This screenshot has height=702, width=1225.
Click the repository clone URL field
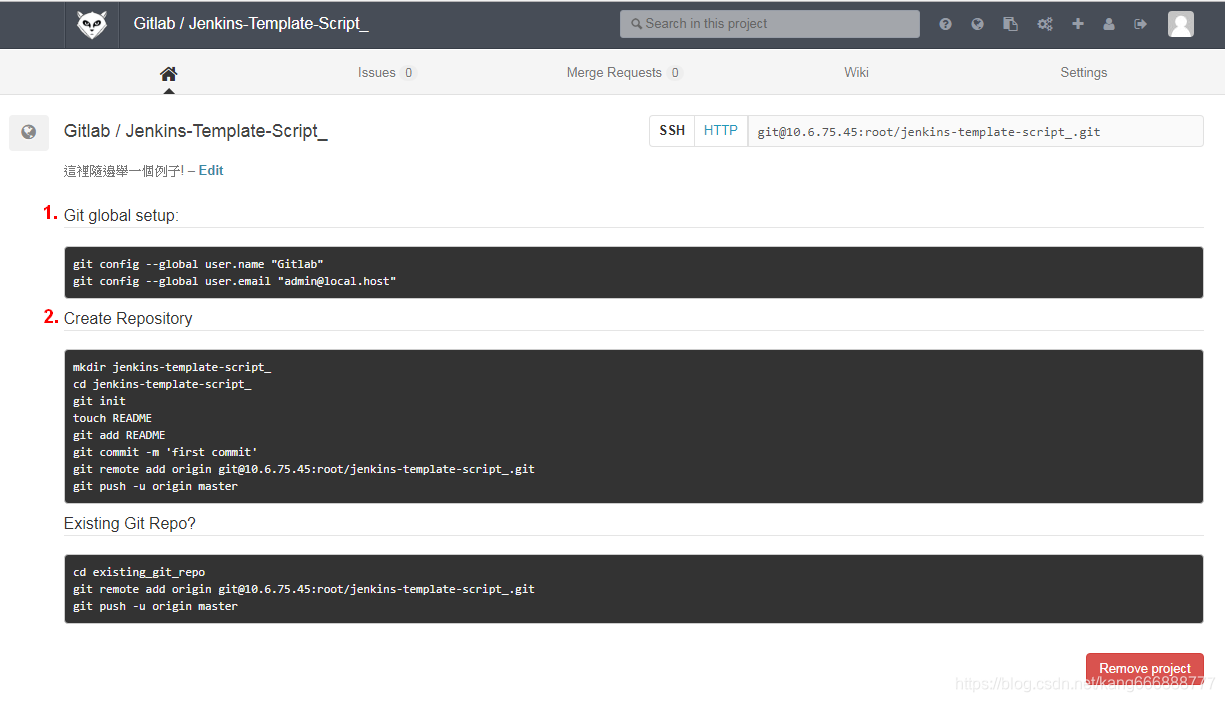[976, 131]
